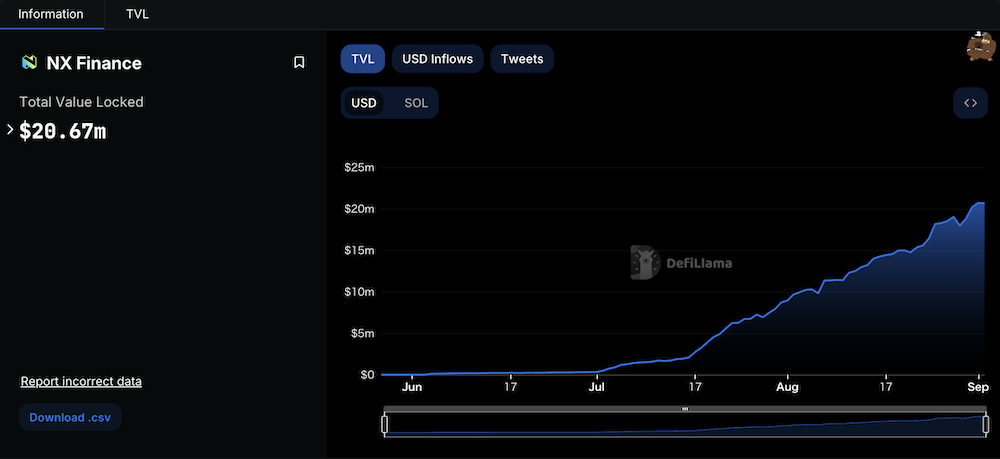1000x459 pixels.
Task: Download the .csv data file
Action: pos(70,417)
